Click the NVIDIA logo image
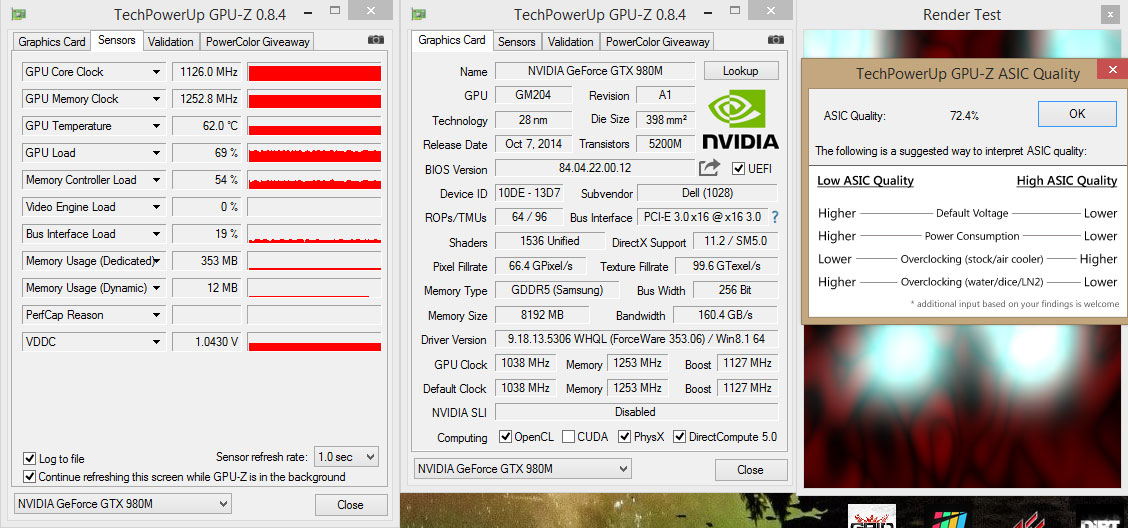Screen dimensions: 1128x528 [x=740, y=119]
